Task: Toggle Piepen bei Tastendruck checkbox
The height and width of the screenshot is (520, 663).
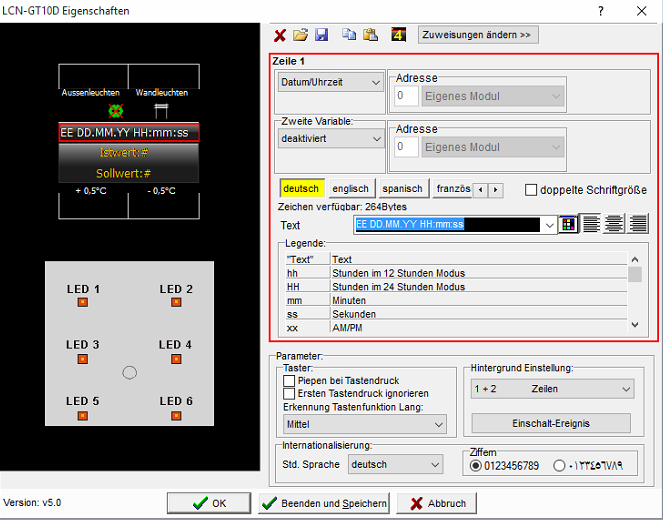Action: point(289,381)
